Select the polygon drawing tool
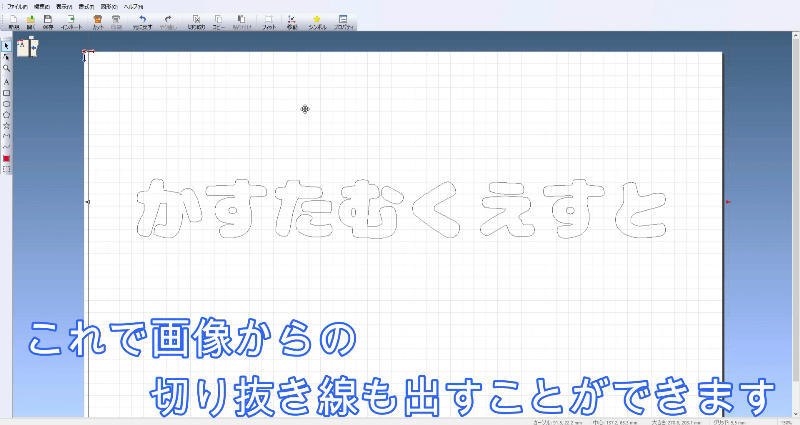Viewport: 800px width, 425px height. [6, 115]
